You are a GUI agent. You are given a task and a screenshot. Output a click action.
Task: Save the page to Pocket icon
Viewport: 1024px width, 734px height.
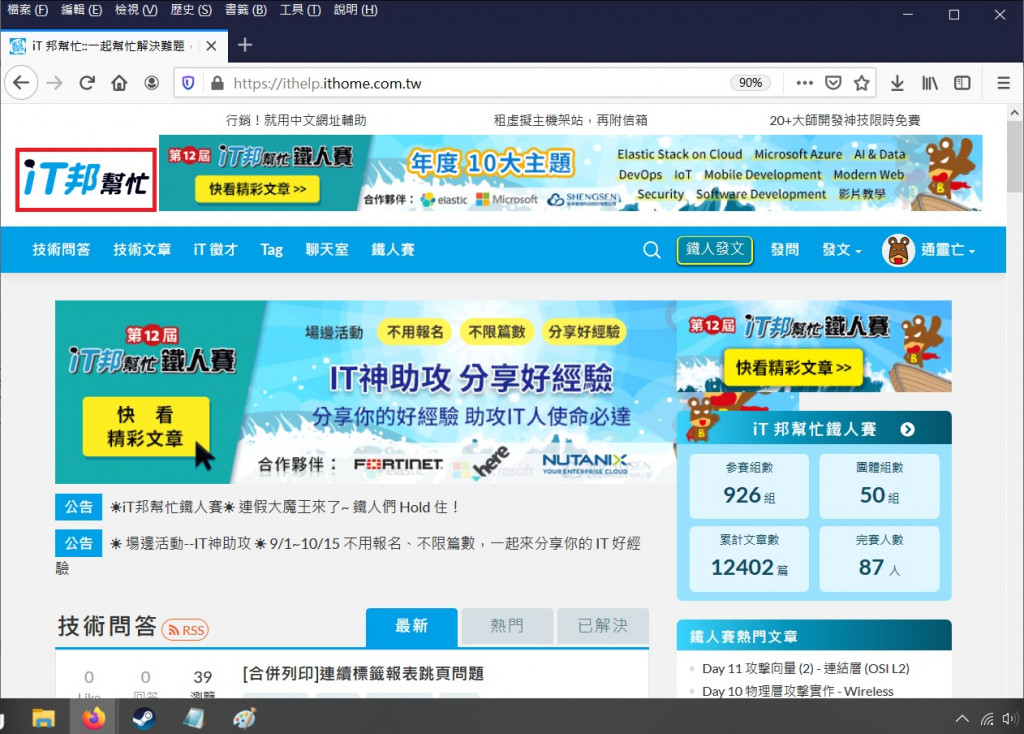click(833, 83)
